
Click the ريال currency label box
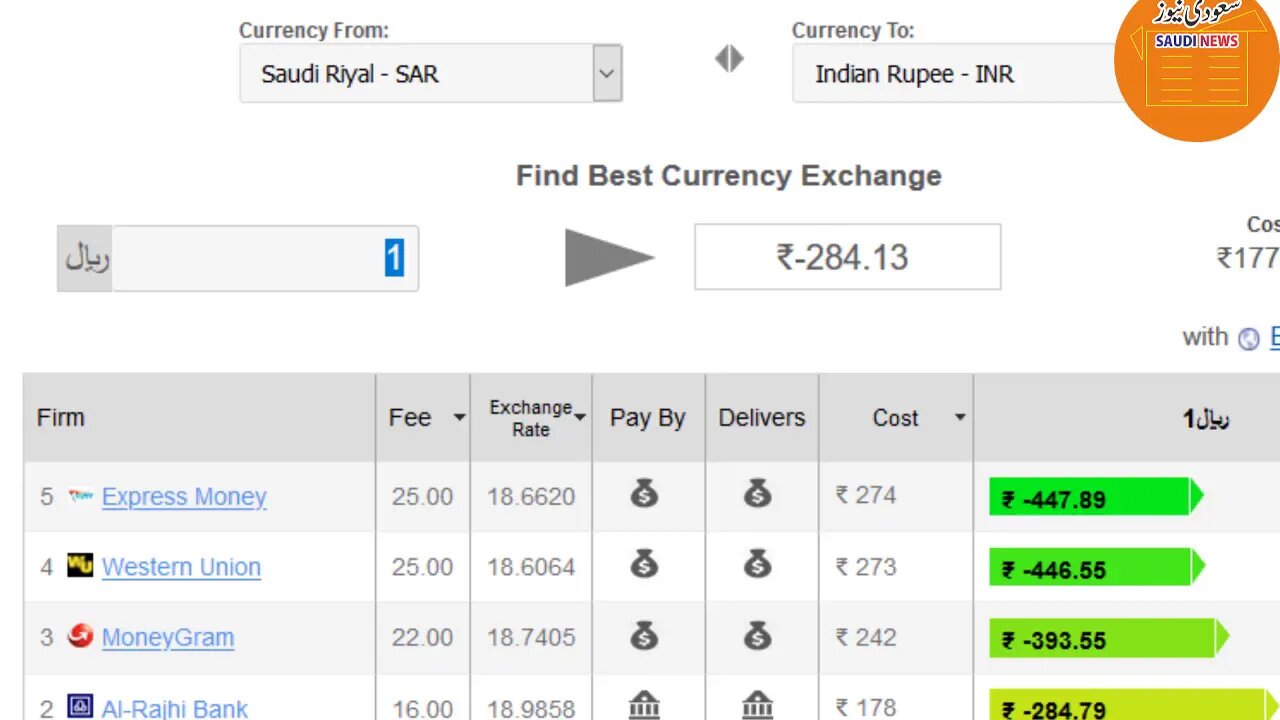tap(85, 258)
